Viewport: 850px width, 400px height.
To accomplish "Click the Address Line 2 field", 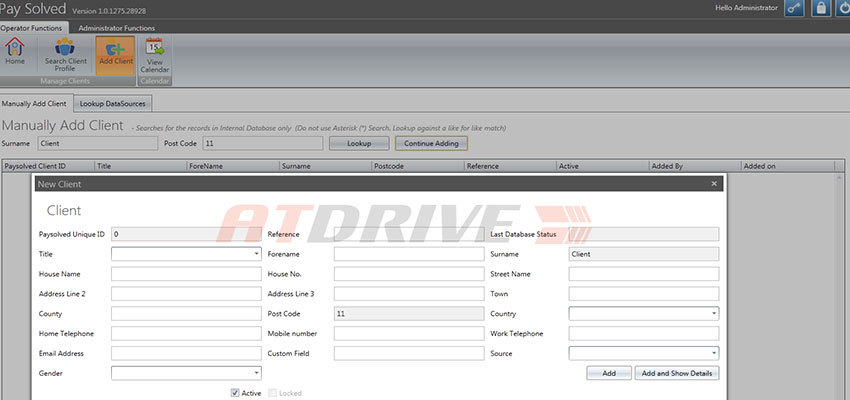I will click(186, 294).
